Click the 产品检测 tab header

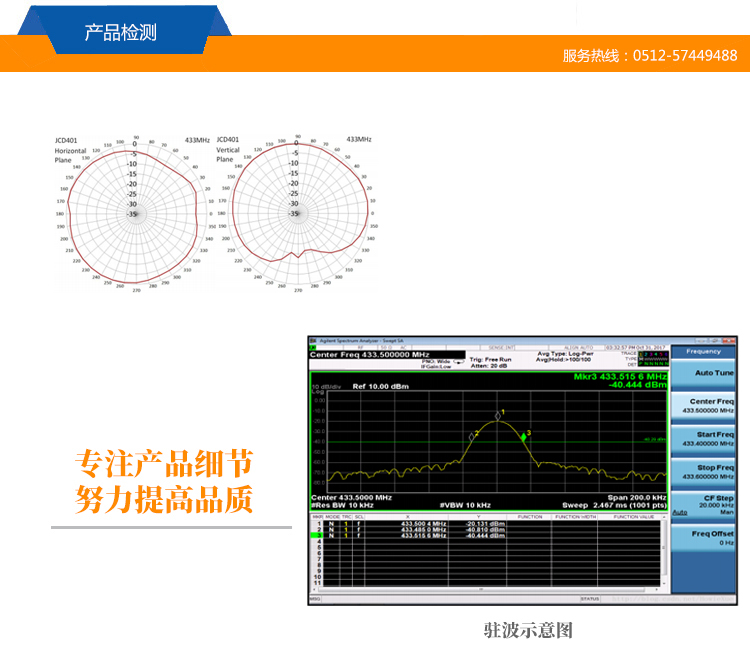pyautogui.click(x=120, y=33)
